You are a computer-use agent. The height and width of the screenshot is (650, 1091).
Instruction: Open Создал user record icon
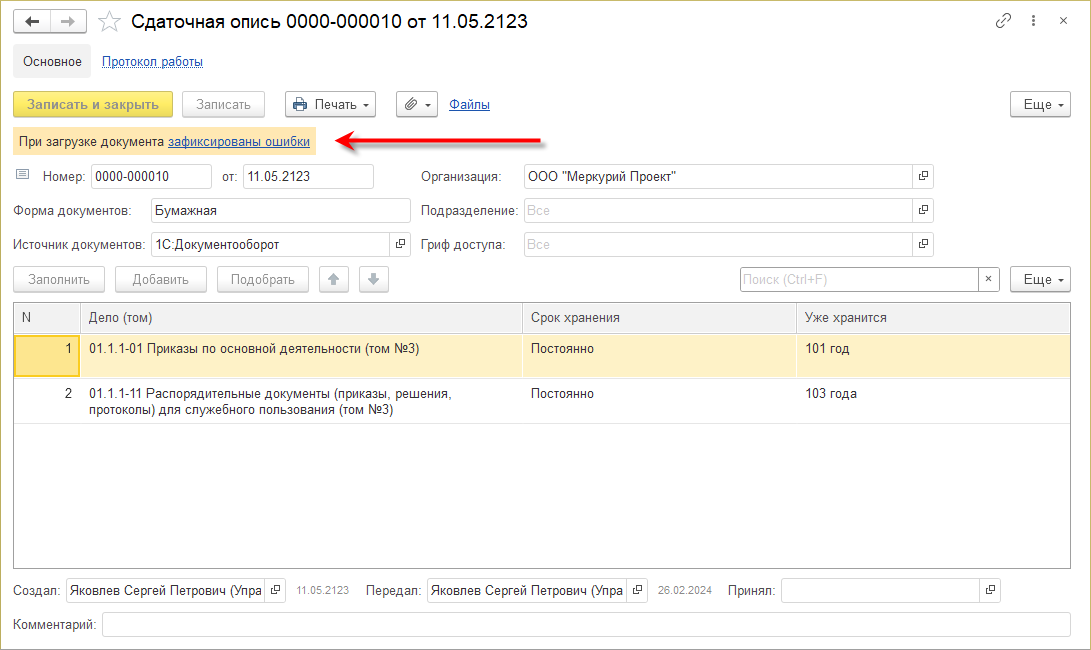[276, 590]
